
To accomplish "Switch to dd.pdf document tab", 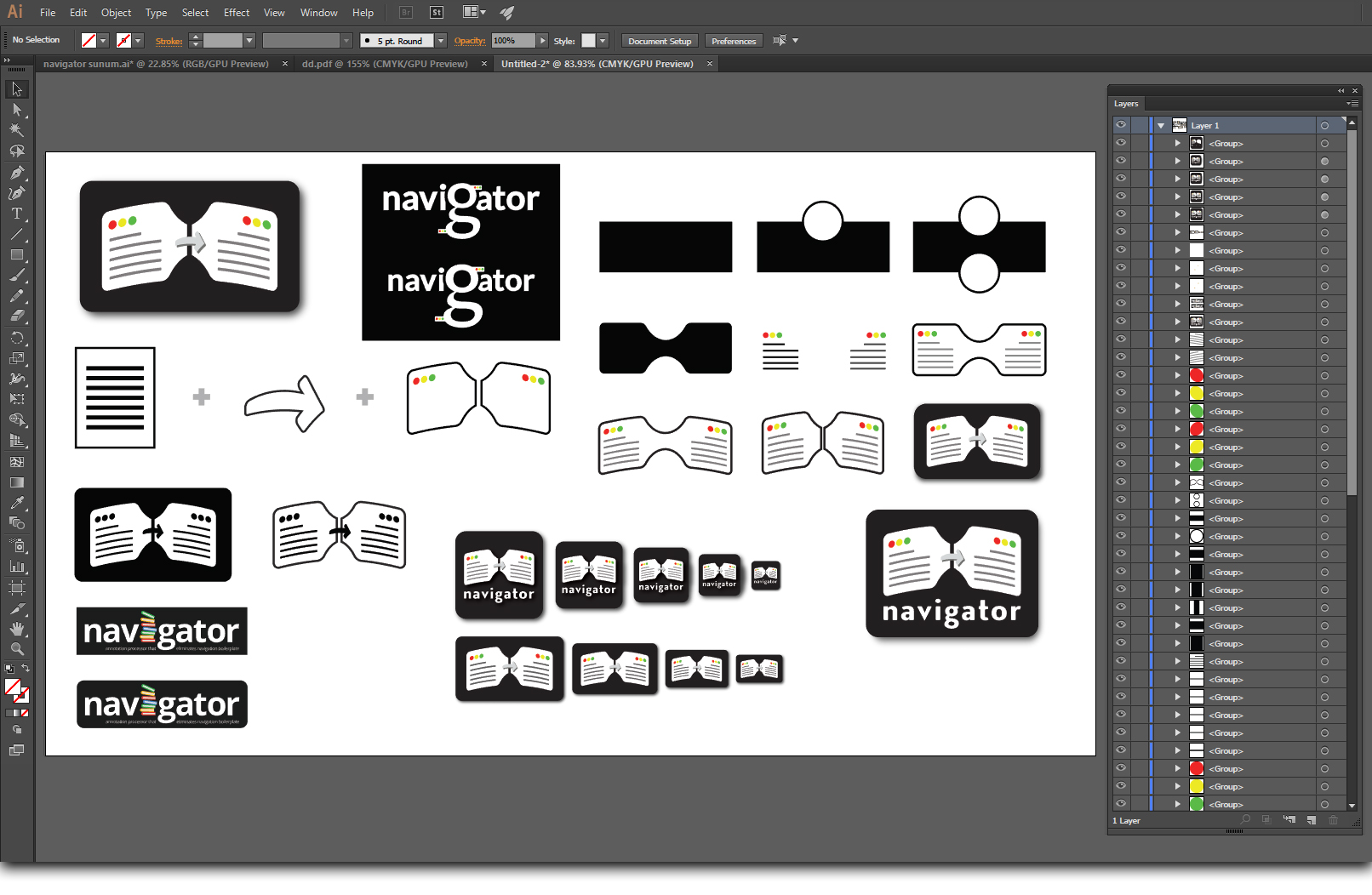I will click(x=385, y=64).
